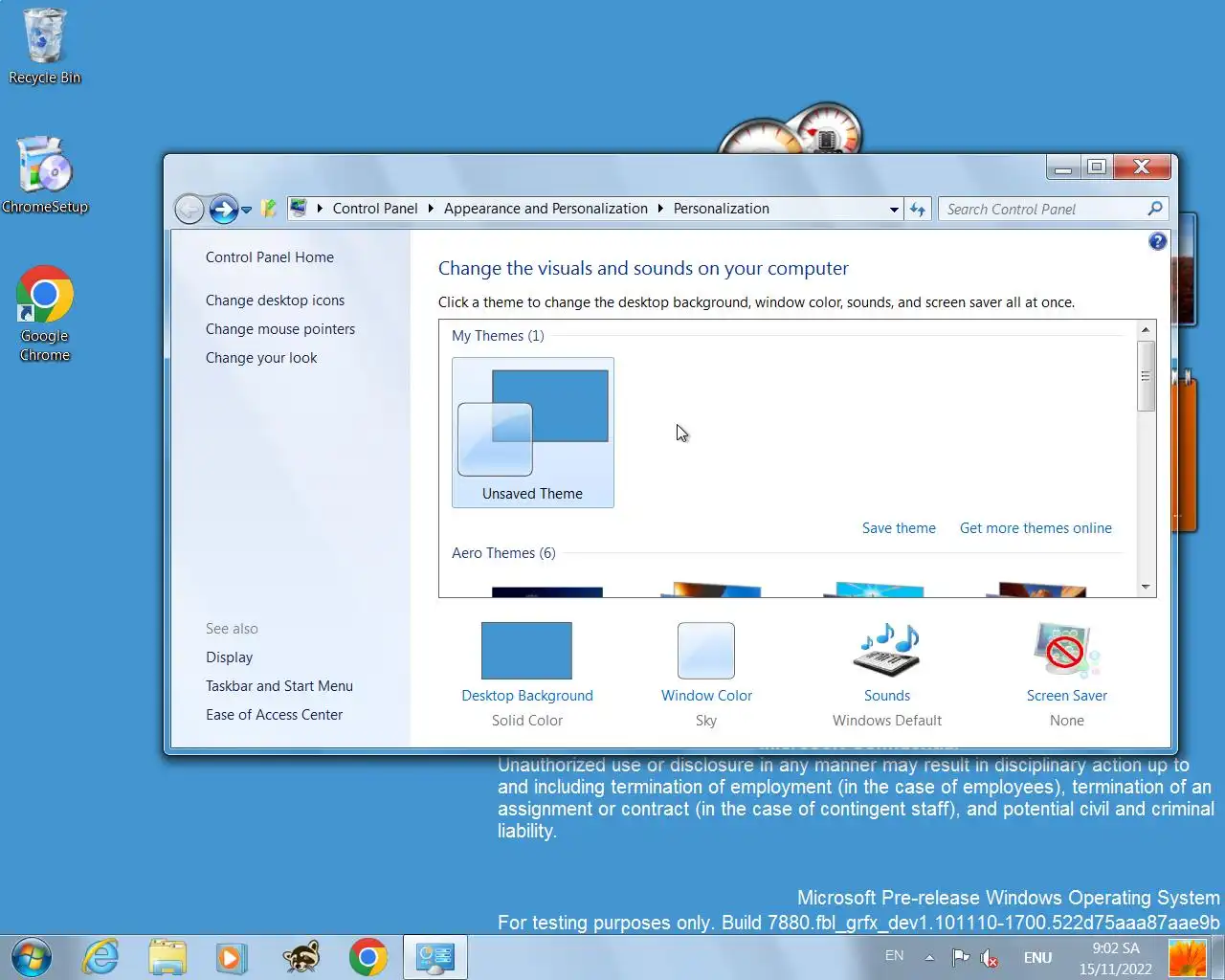The height and width of the screenshot is (980, 1225).
Task: Click the raccoon application taskbar icon
Action: click(301, 957)
